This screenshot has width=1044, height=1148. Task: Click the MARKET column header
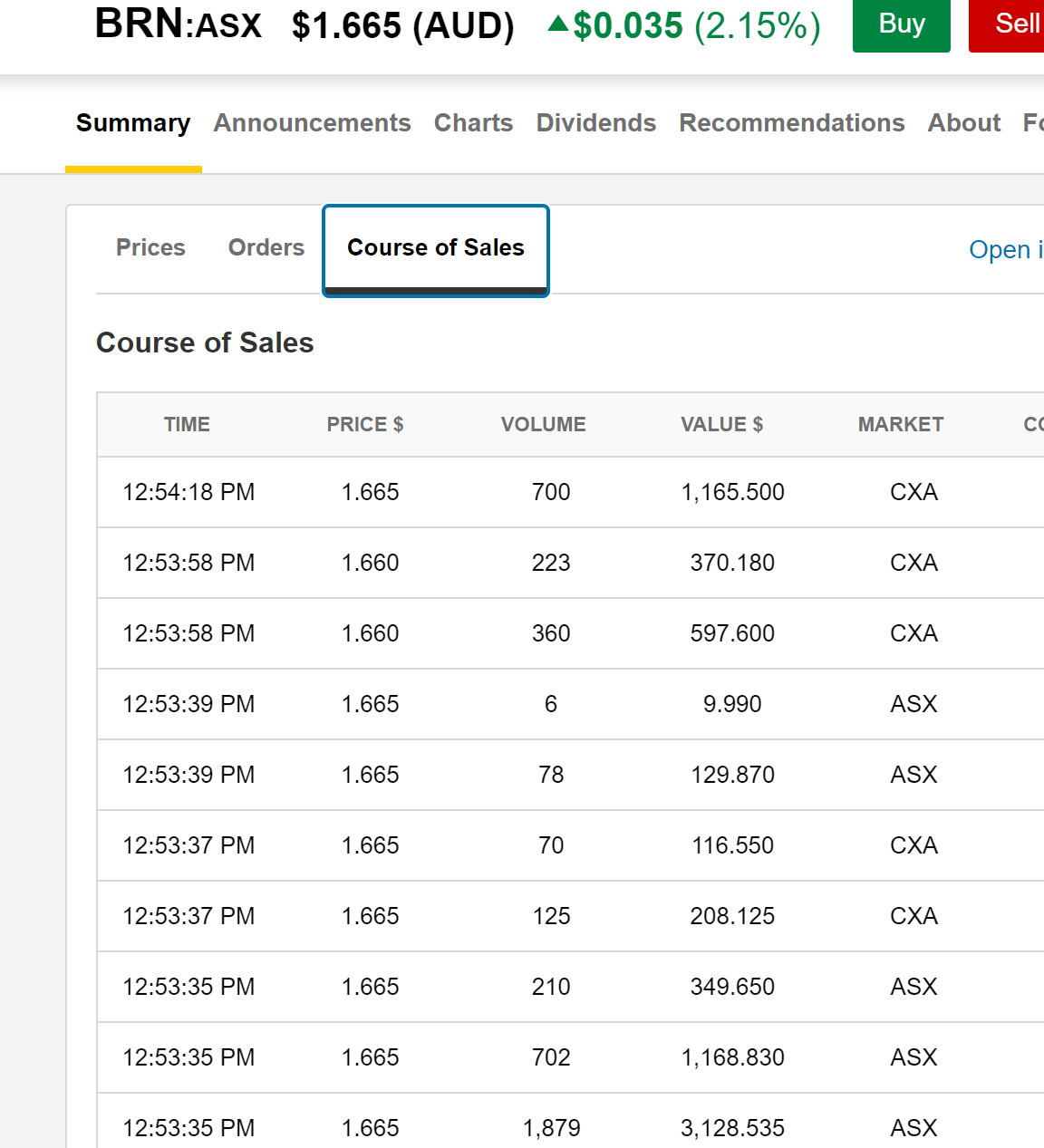900,424
